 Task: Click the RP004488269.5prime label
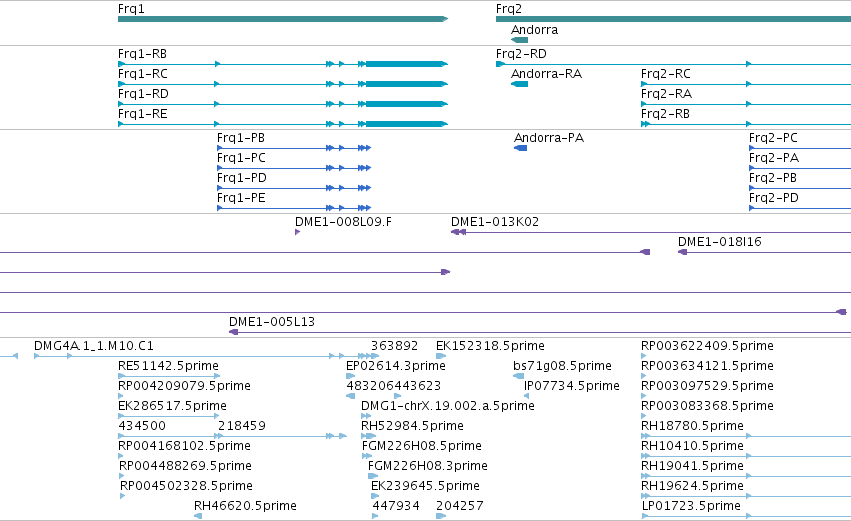[x=185, y=466]
